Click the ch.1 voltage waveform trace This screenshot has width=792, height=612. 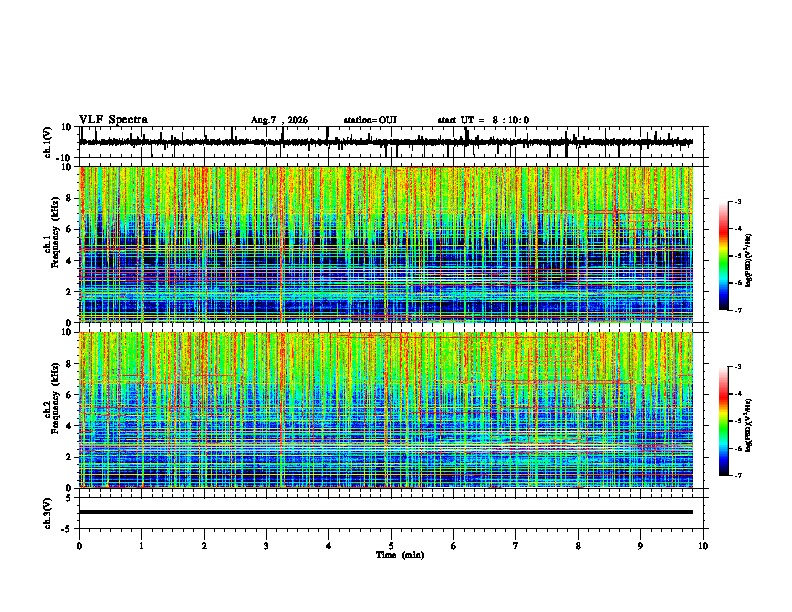coord(386,142)
